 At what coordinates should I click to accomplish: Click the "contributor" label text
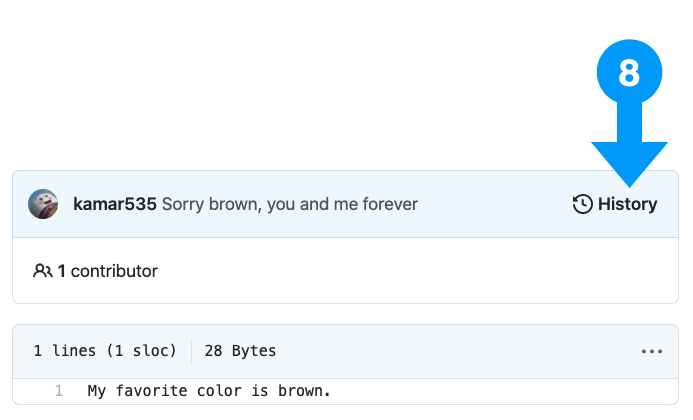tap(114, 271)
